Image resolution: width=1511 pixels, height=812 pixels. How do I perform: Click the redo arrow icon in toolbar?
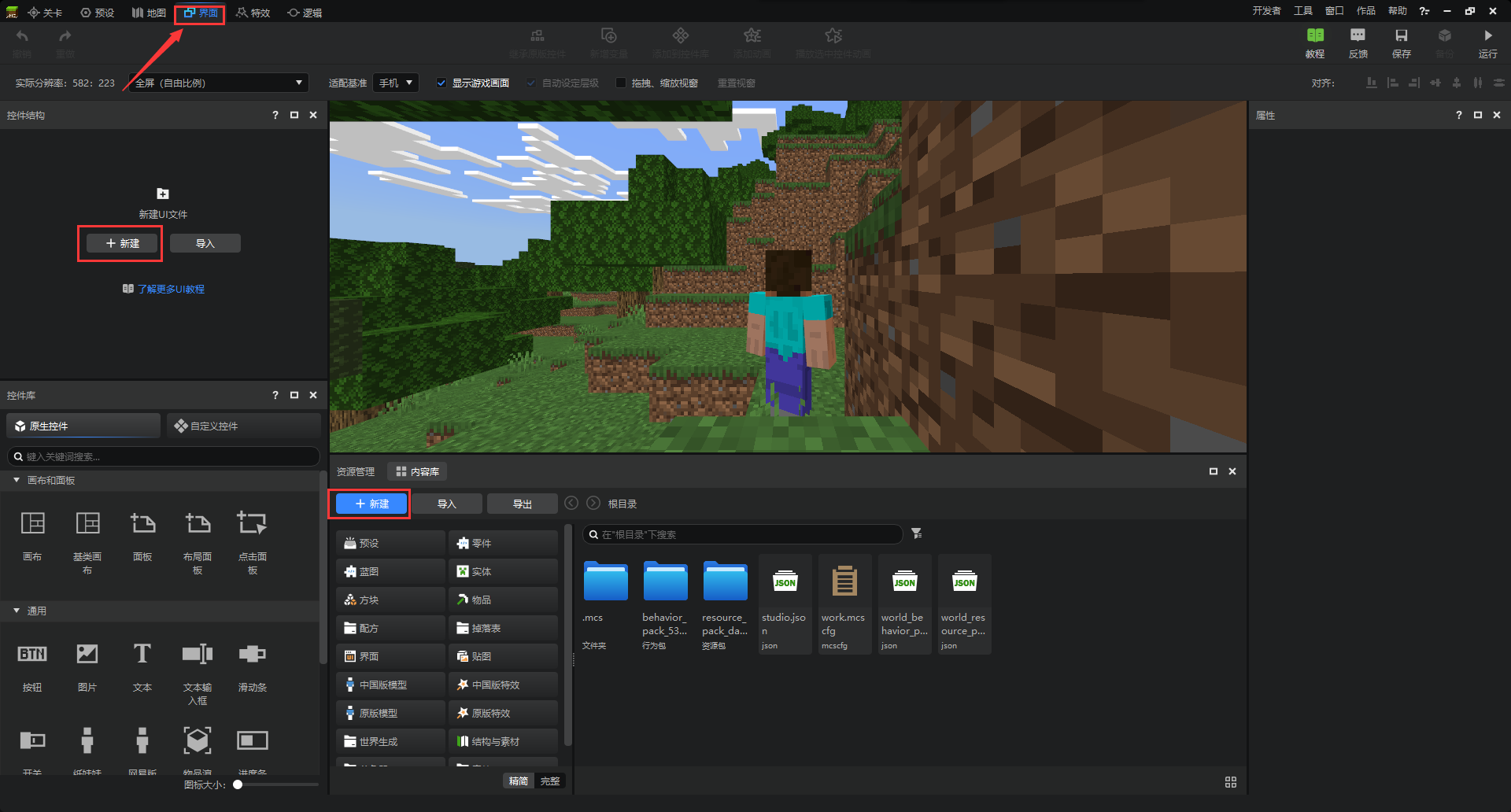(x=65, y=36)
